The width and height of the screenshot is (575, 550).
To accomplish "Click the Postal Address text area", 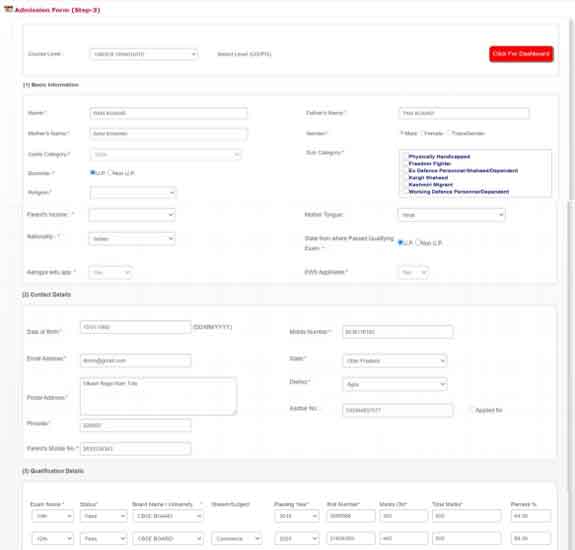I will click(x=158, y=397).
